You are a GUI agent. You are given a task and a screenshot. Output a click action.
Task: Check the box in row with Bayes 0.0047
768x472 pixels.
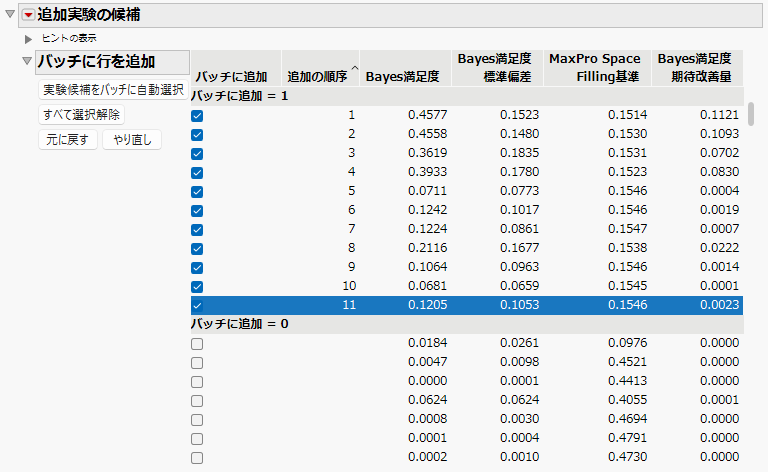197,363
